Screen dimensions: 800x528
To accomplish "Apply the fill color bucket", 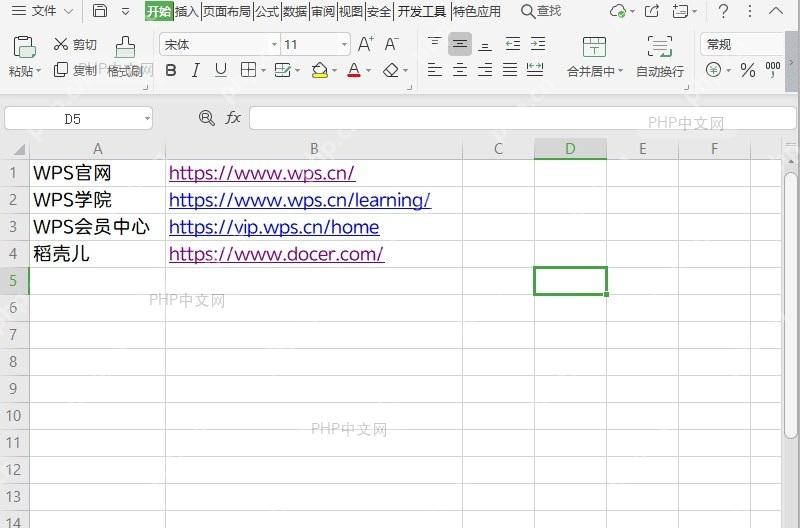I will (x=319, y=70).
